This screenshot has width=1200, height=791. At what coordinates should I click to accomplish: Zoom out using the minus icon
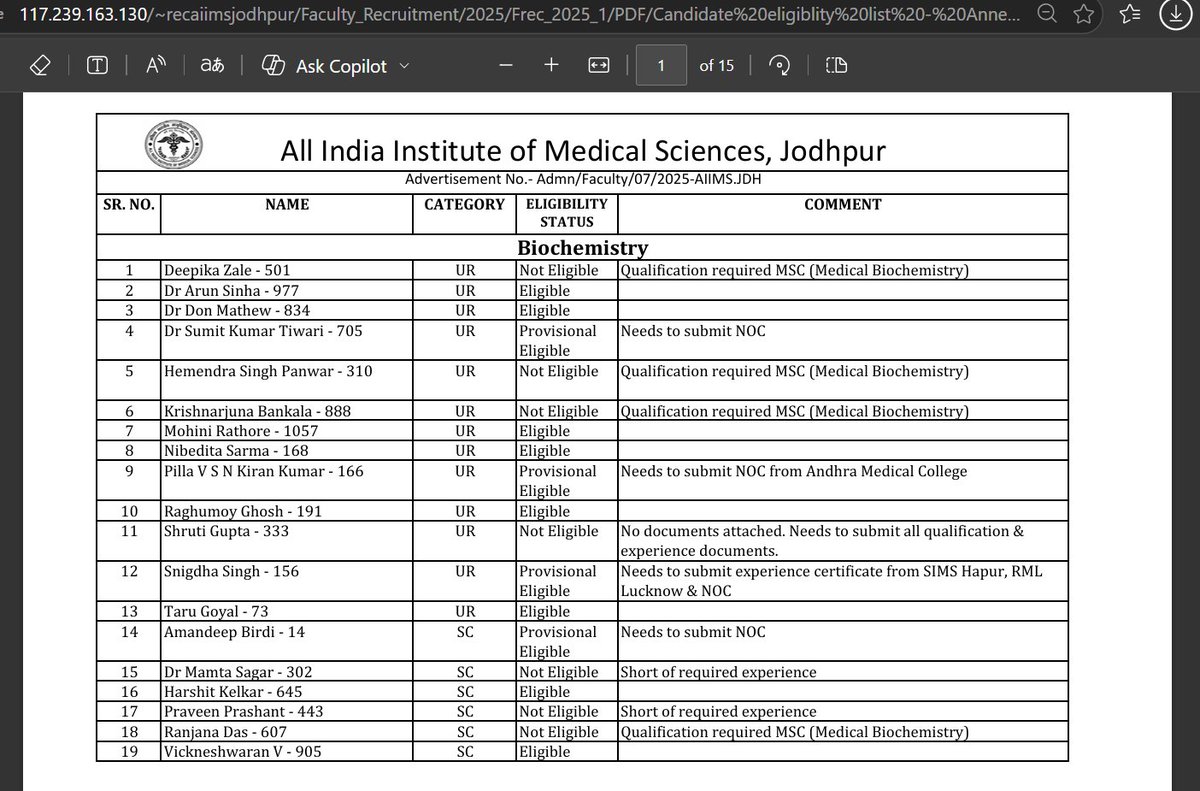[x=506, y=66]
